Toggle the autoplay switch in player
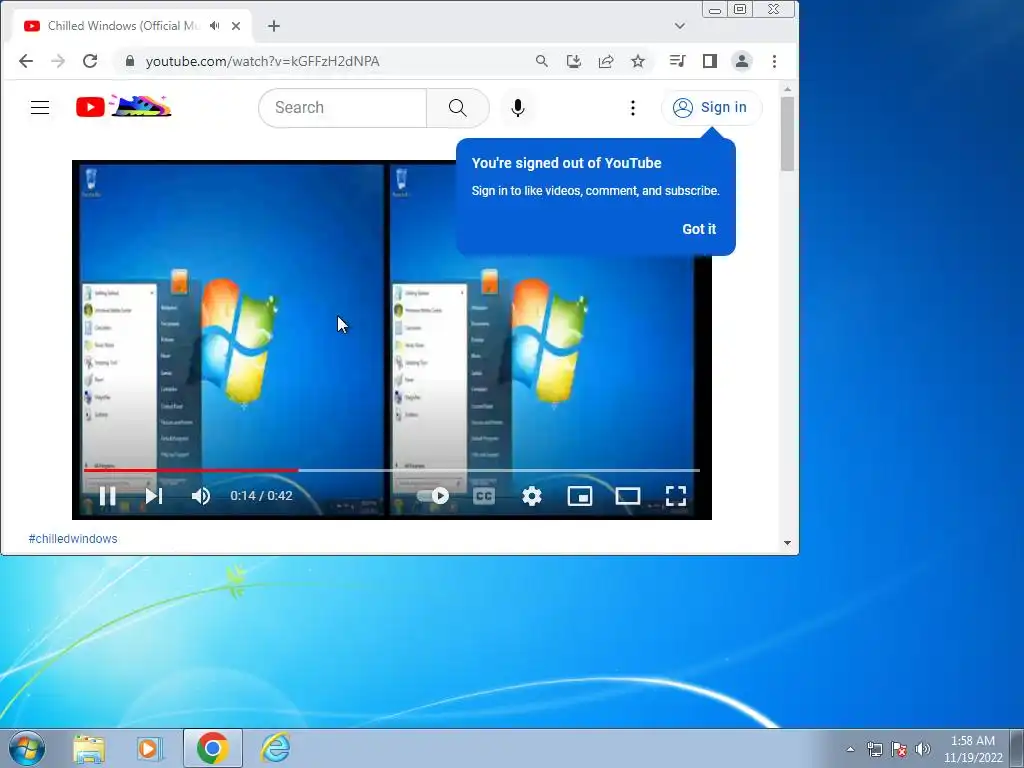 [433, 496]
